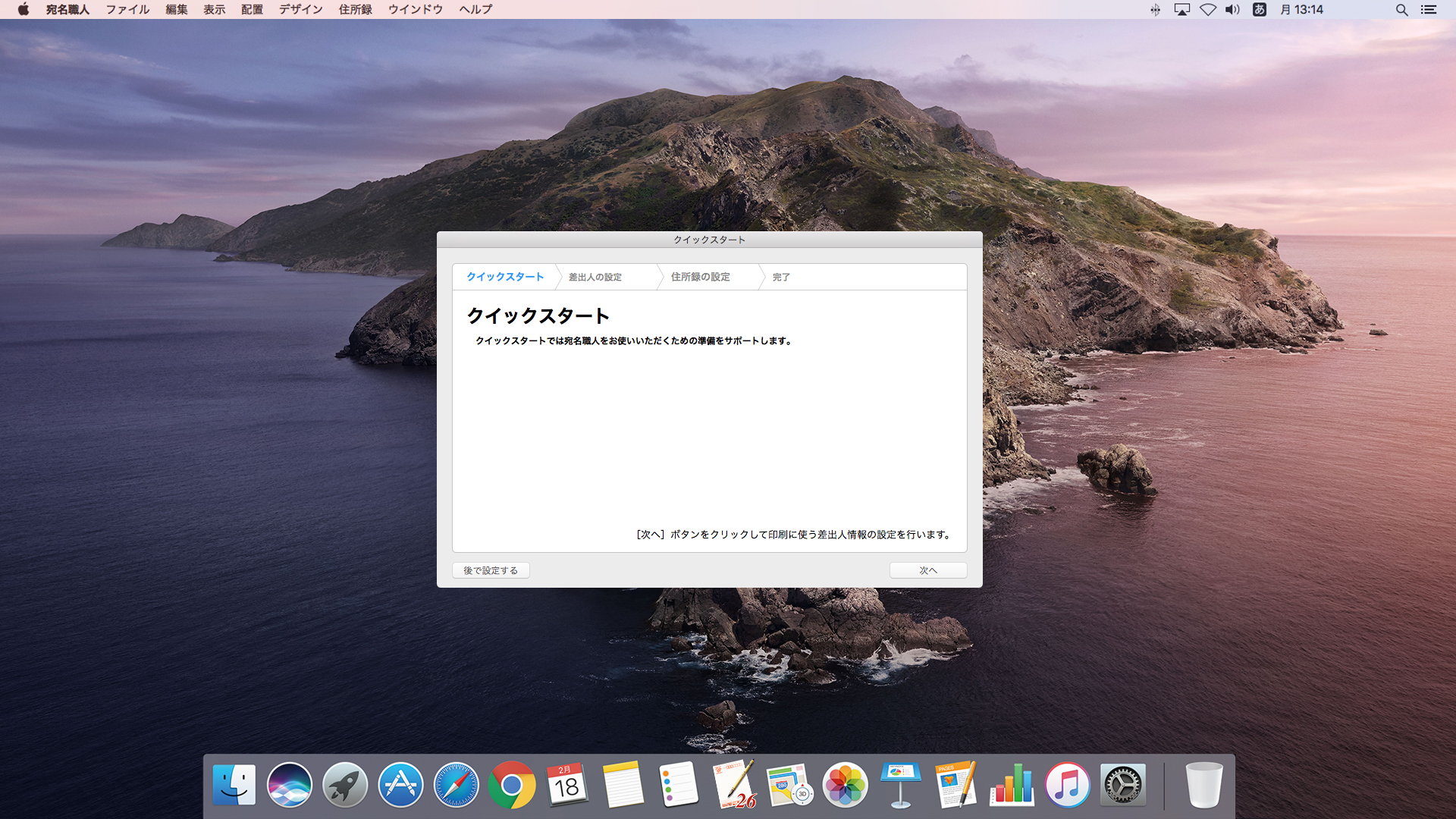Click the Wi-Fi status icon
Screen dimensions: 1456x819
[1208, 9]
